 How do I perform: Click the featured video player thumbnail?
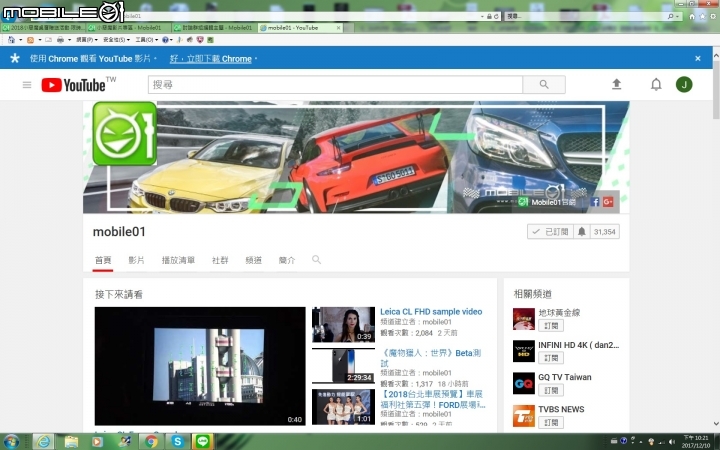point(200,366)
